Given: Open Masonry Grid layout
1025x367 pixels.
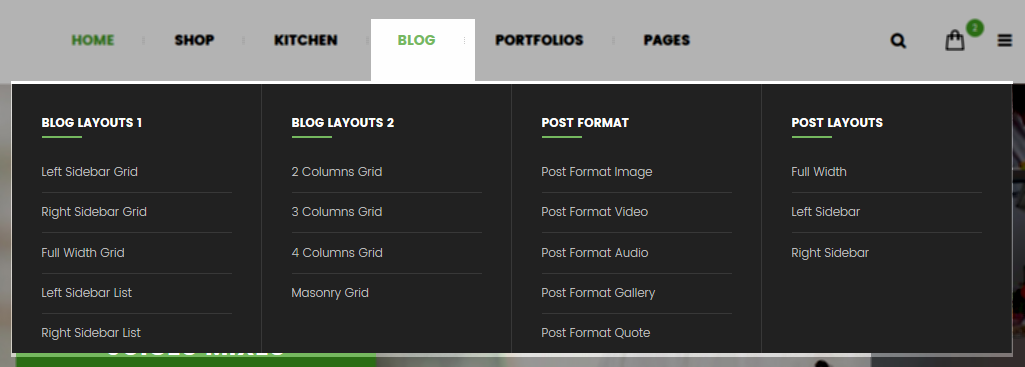Looking at the screenshot, I should [330, 292].
